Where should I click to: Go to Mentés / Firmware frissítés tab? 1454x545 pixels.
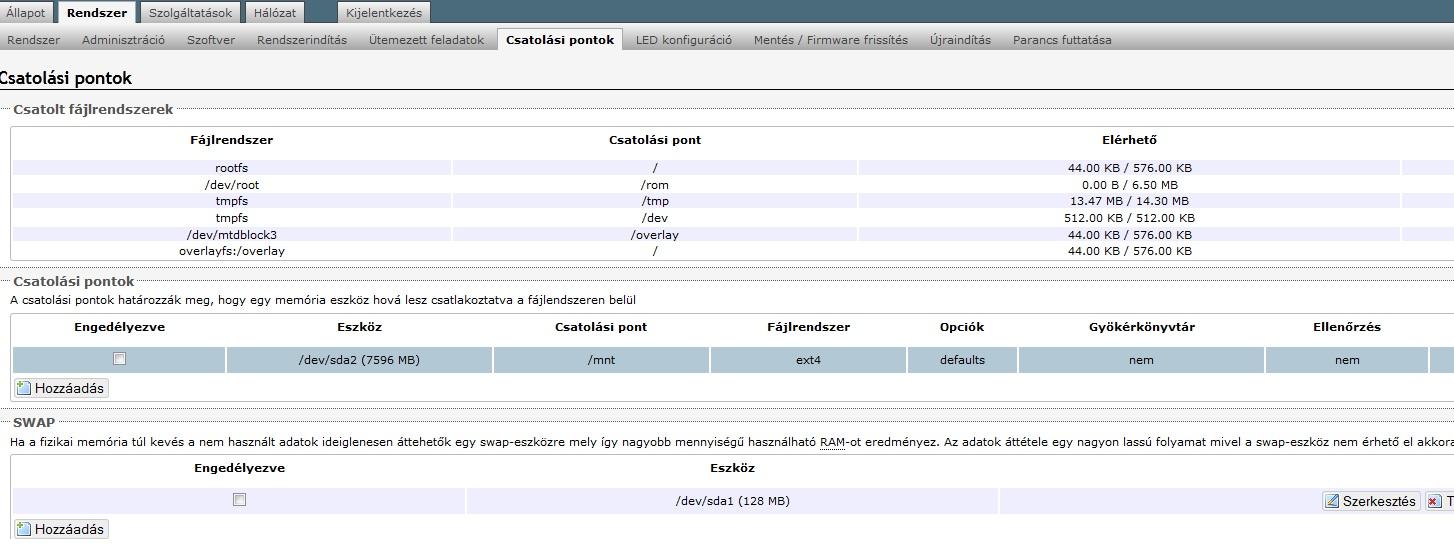click(831, 40)
